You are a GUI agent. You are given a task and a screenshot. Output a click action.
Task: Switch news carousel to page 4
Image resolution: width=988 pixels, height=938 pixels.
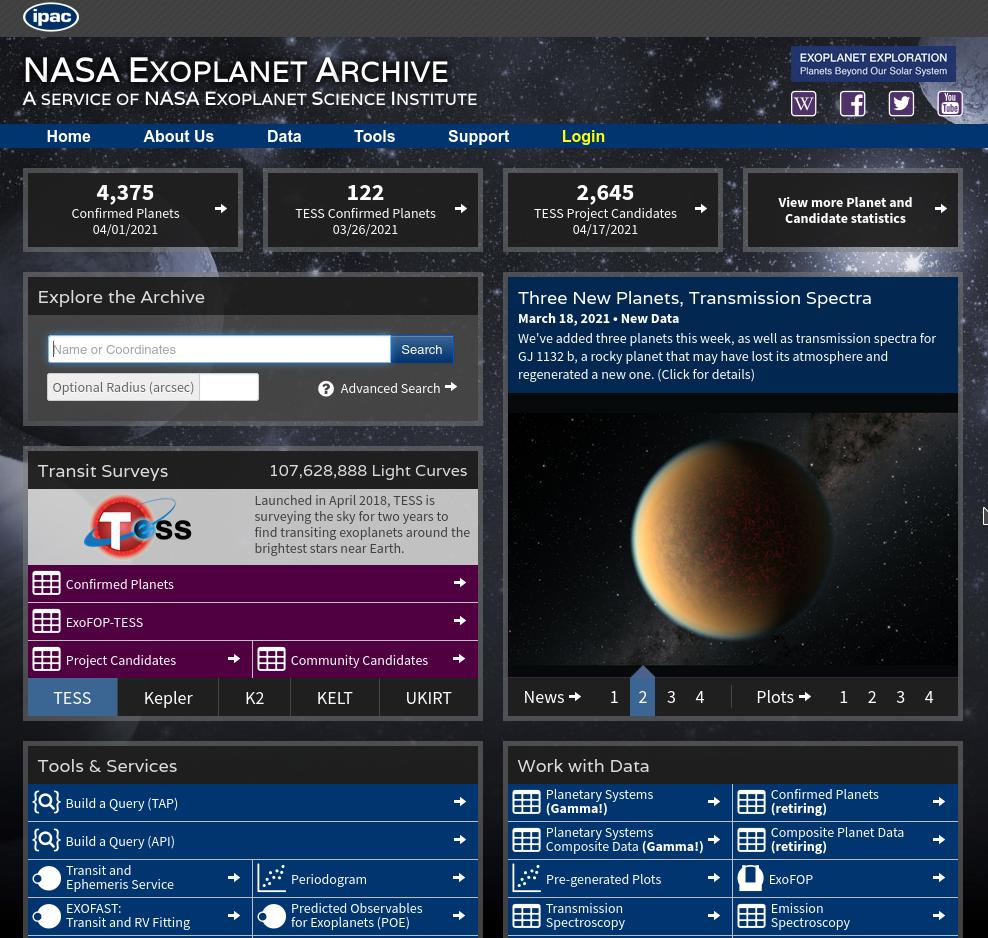pyautogui.click(x=699, y=696)
